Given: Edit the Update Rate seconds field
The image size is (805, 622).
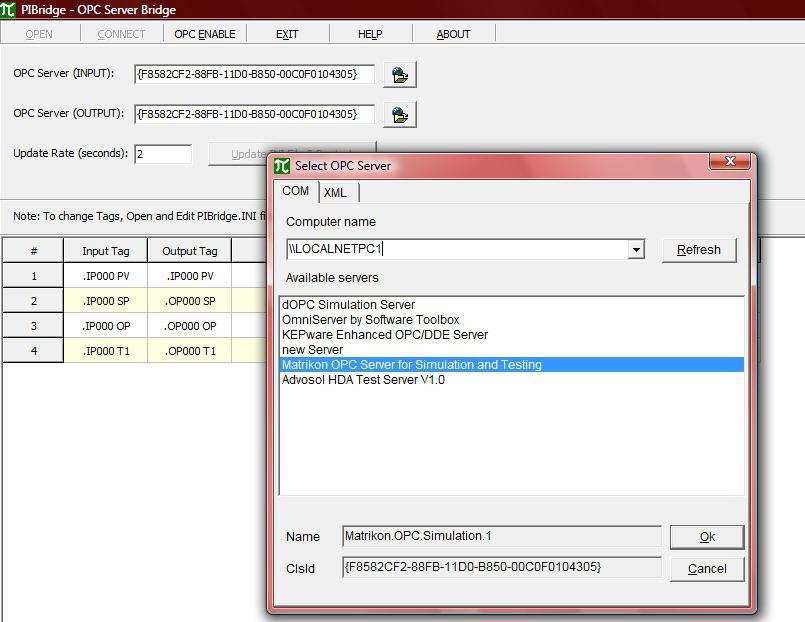Looking at the screenshot, I should click(x=163, y=154).
